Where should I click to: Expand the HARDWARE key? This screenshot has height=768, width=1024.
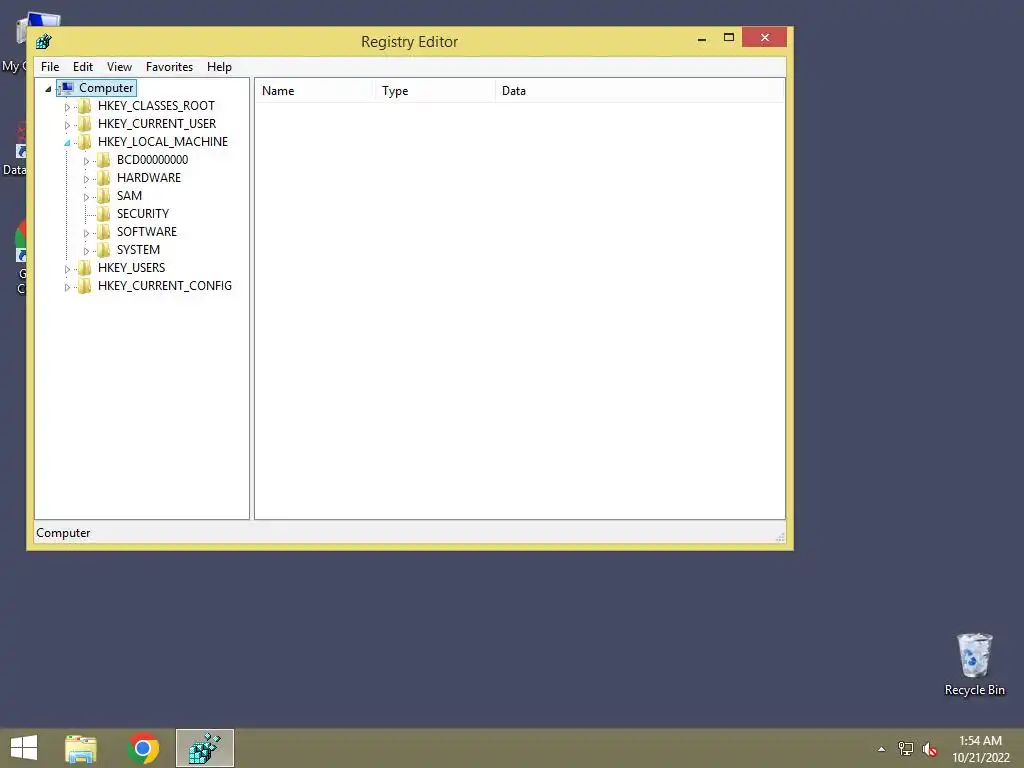coord(86,179)
